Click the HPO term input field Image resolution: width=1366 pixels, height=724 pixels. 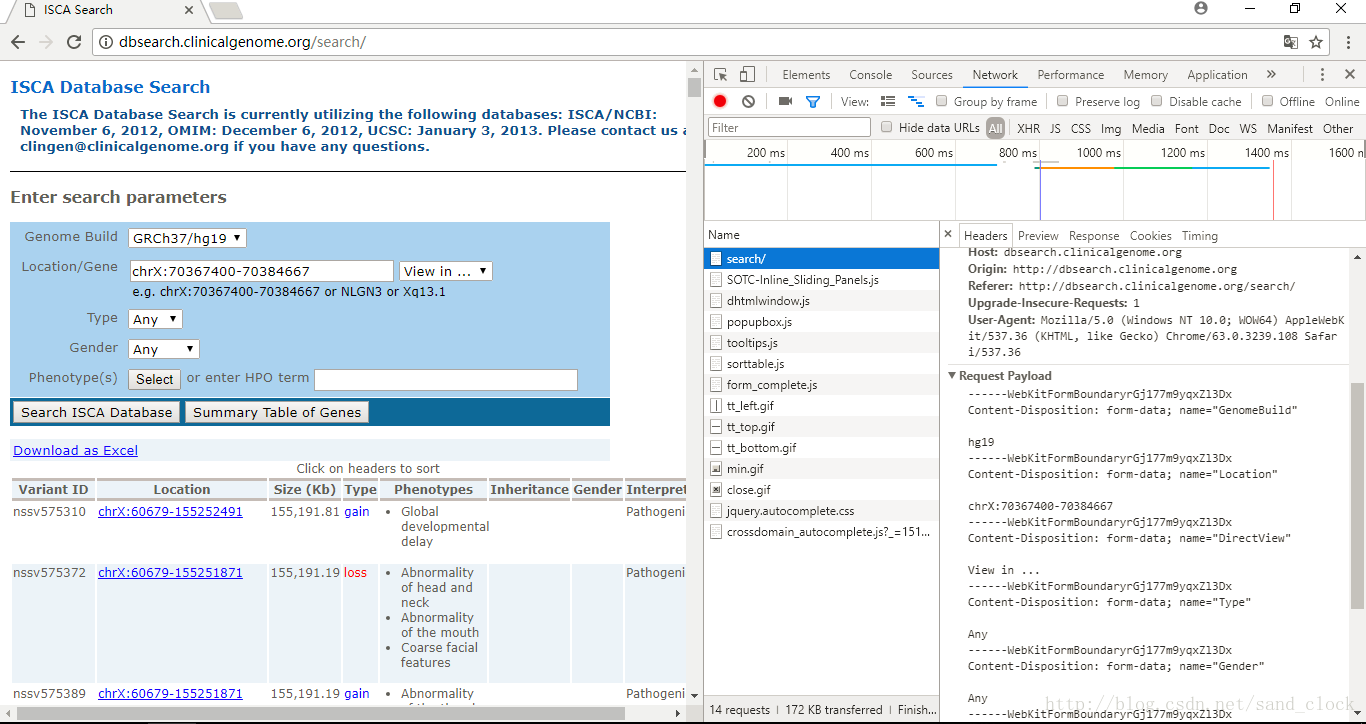(x=446, y=379)
